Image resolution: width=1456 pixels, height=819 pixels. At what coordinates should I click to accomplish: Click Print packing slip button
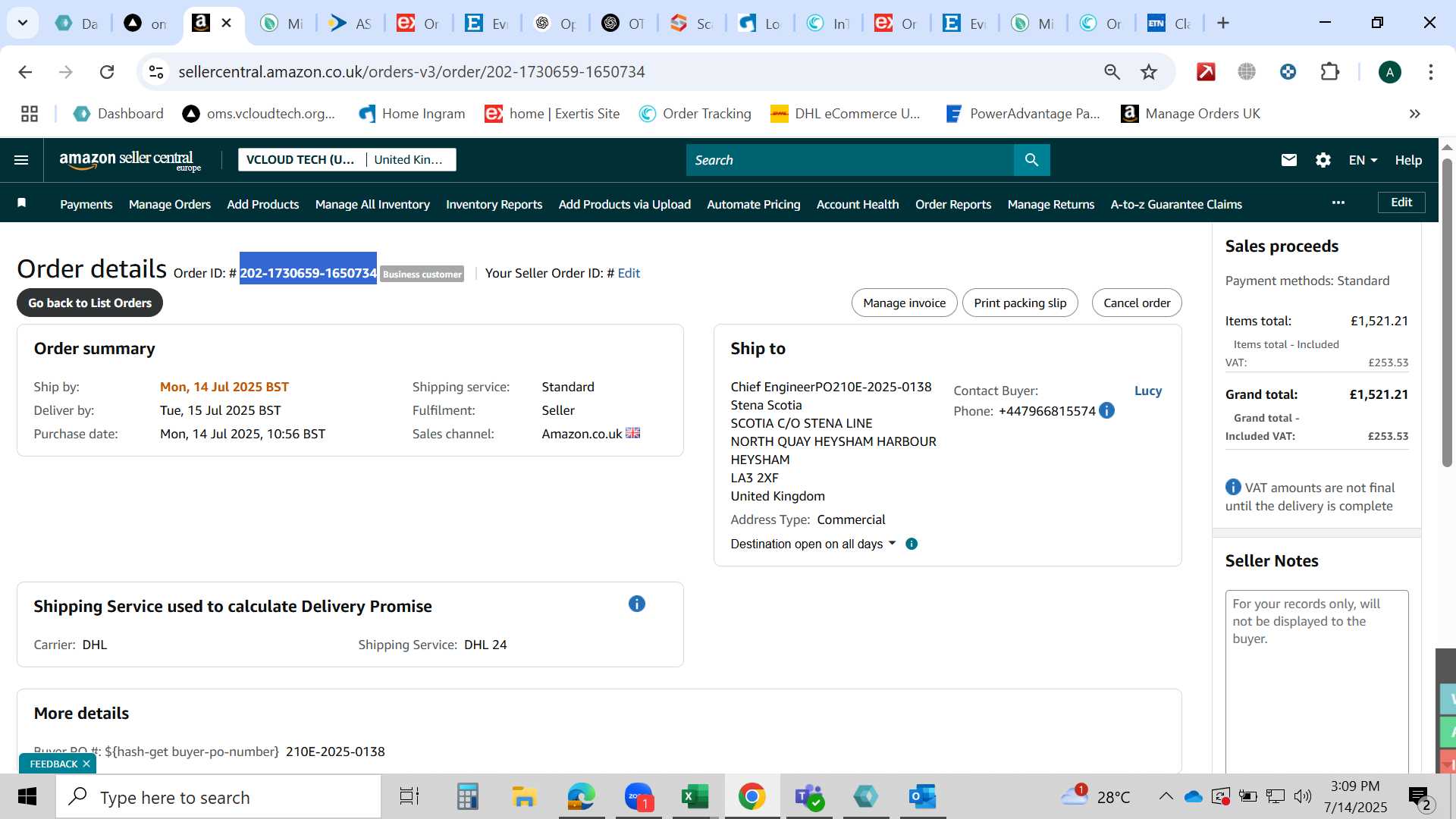(x=1020, y=303)
